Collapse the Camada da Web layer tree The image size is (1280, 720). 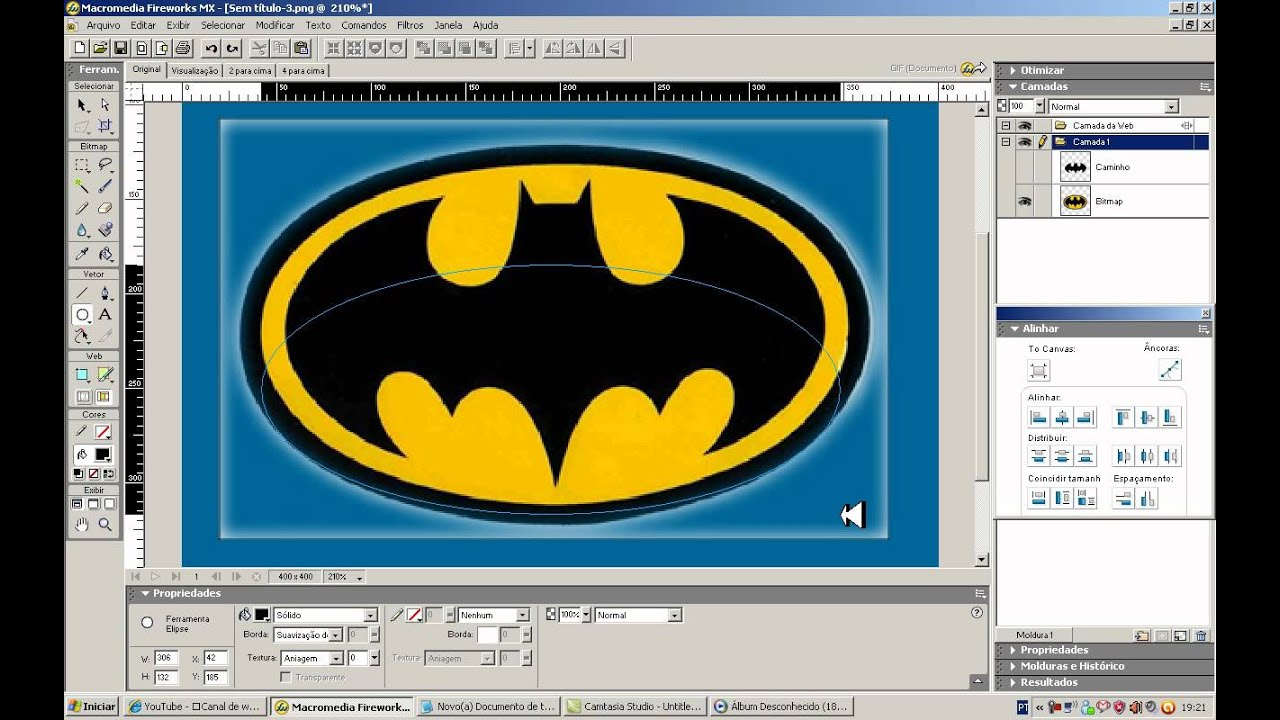[x=1005, y=126]
